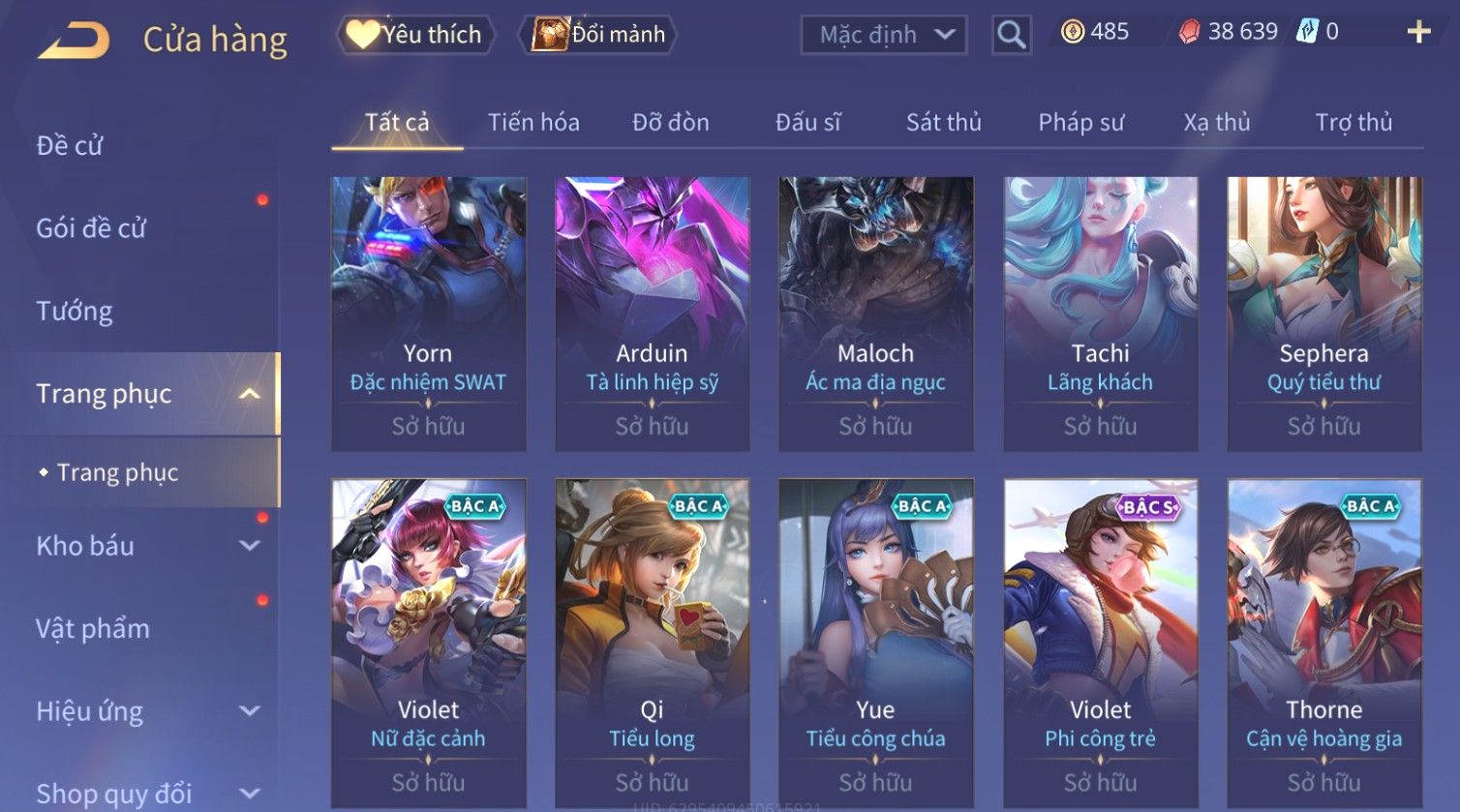Viewport: 1460px width, 812px height.
Task: Expand the Kho báu sidebar section
Action: 249,546
